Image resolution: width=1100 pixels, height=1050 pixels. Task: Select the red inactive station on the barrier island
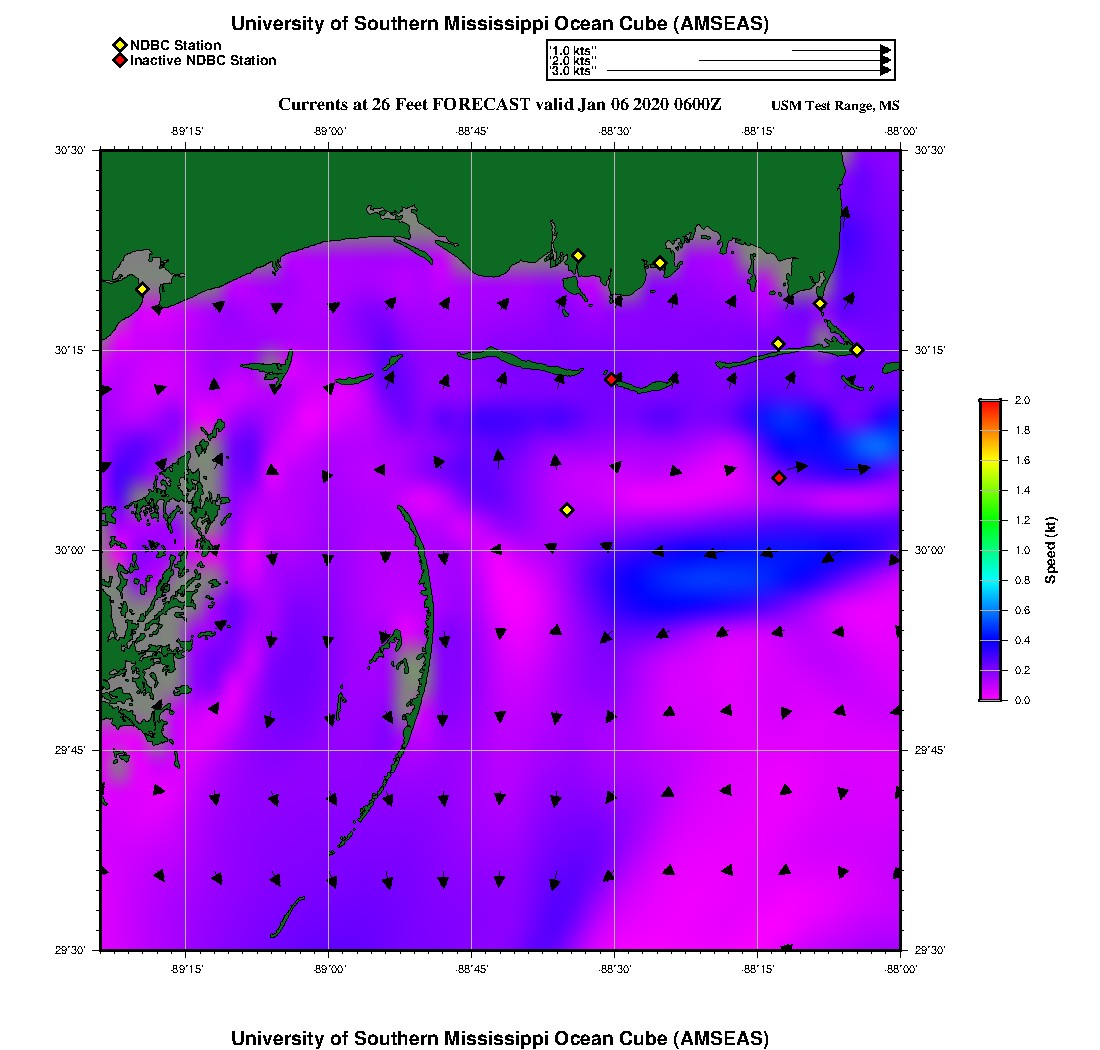612,379
